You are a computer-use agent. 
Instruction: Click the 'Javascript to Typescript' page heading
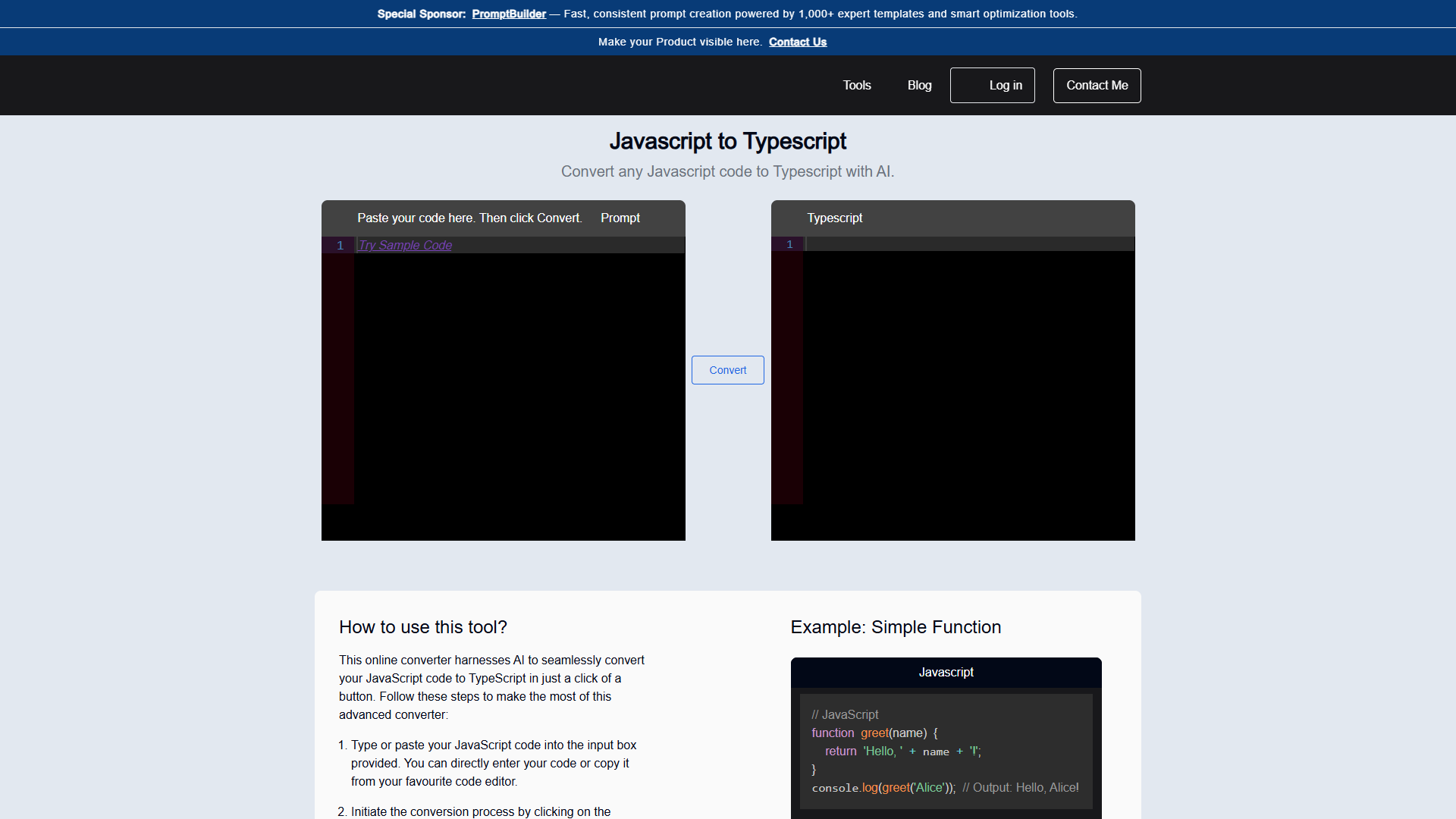727,141
